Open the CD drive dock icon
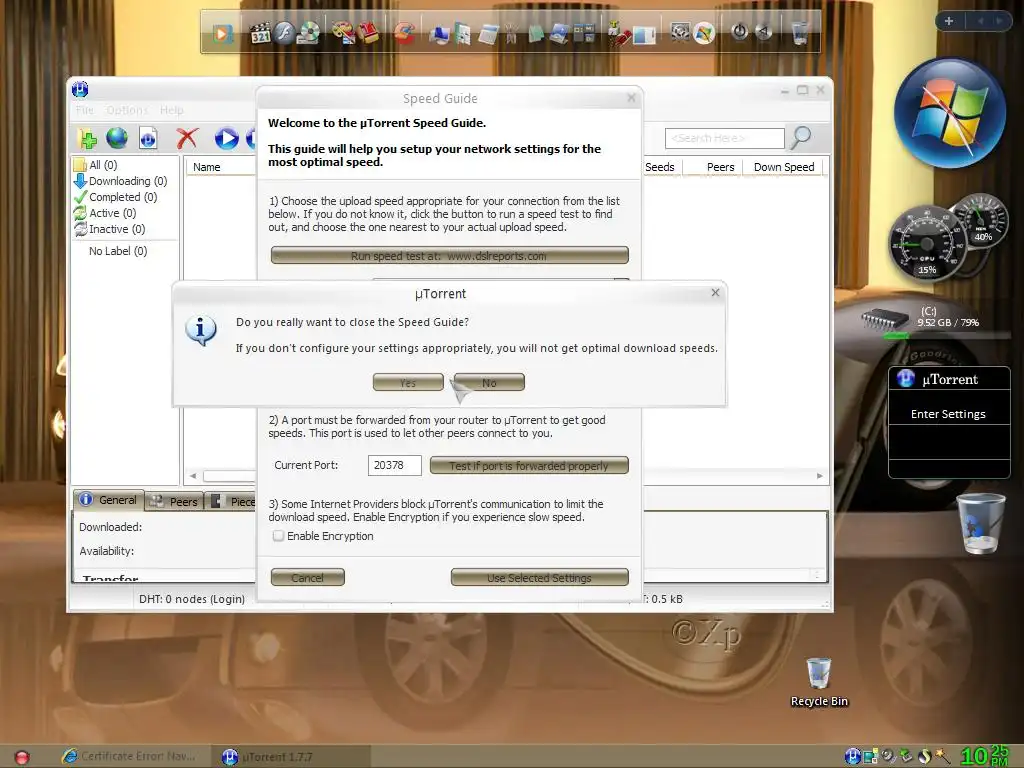 pos(309,33)
